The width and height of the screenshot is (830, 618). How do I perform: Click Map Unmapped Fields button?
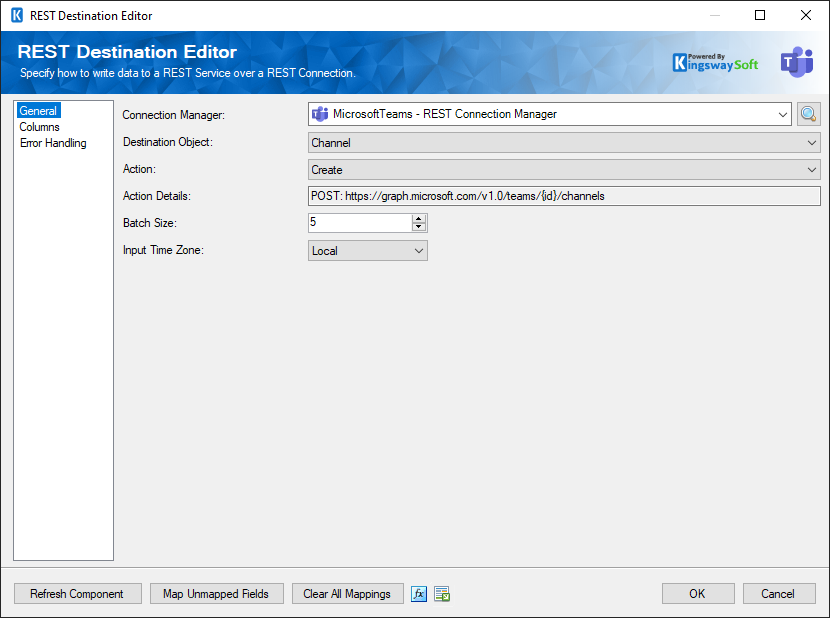pyautogui.click(x=216, y=594)
